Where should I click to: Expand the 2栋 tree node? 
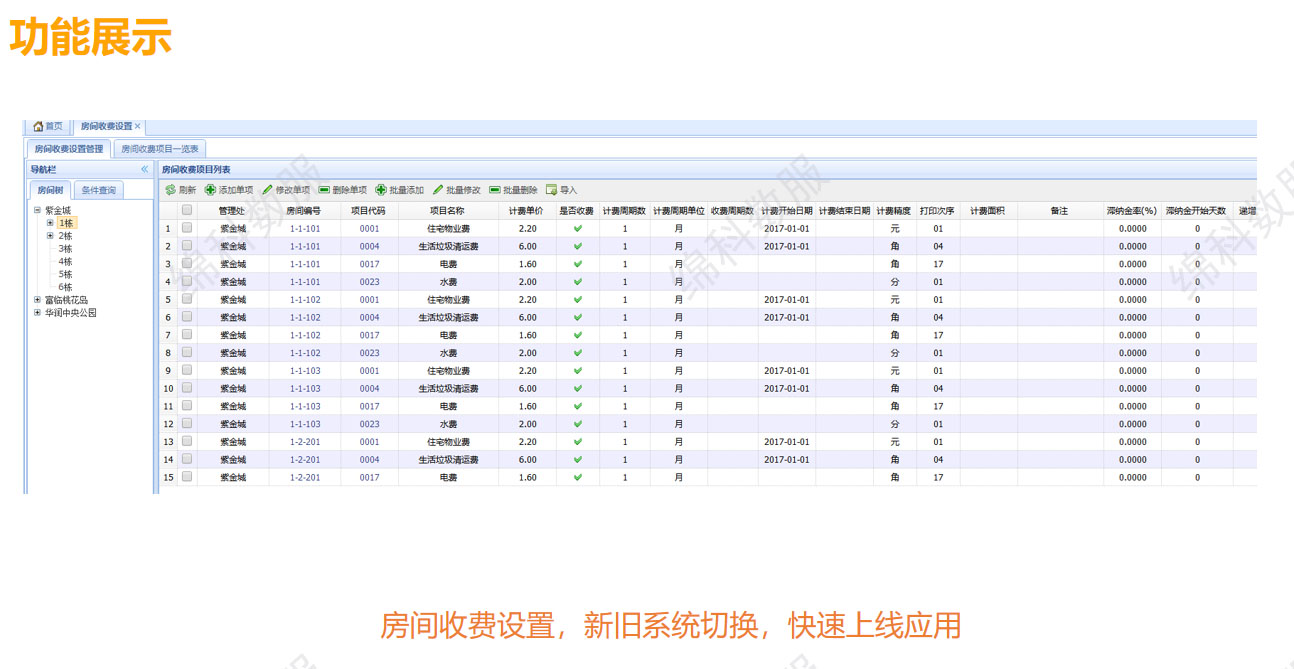[50, 236]
